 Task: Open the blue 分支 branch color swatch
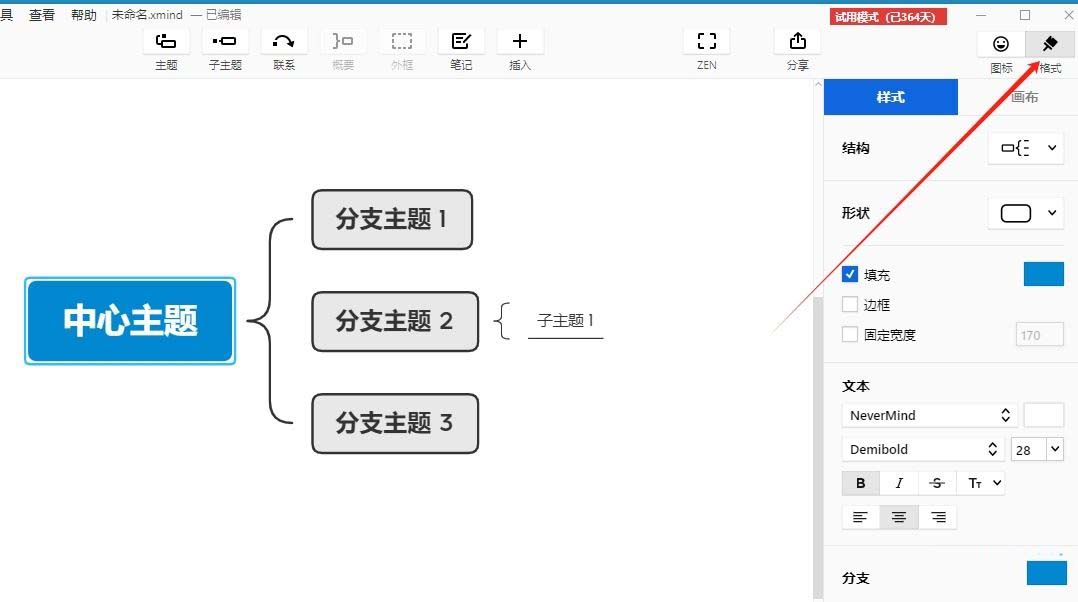click(x=1046, y=573)
